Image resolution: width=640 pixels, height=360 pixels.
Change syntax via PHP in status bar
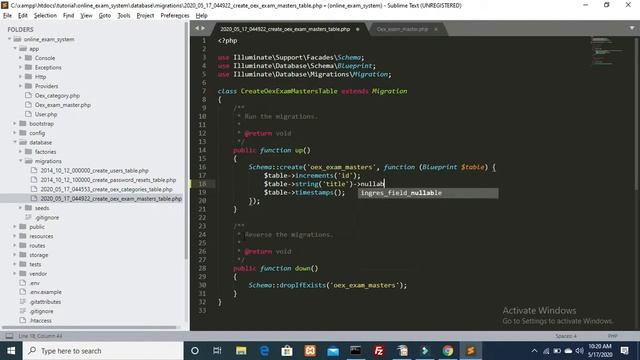click(x=612, y=336)
